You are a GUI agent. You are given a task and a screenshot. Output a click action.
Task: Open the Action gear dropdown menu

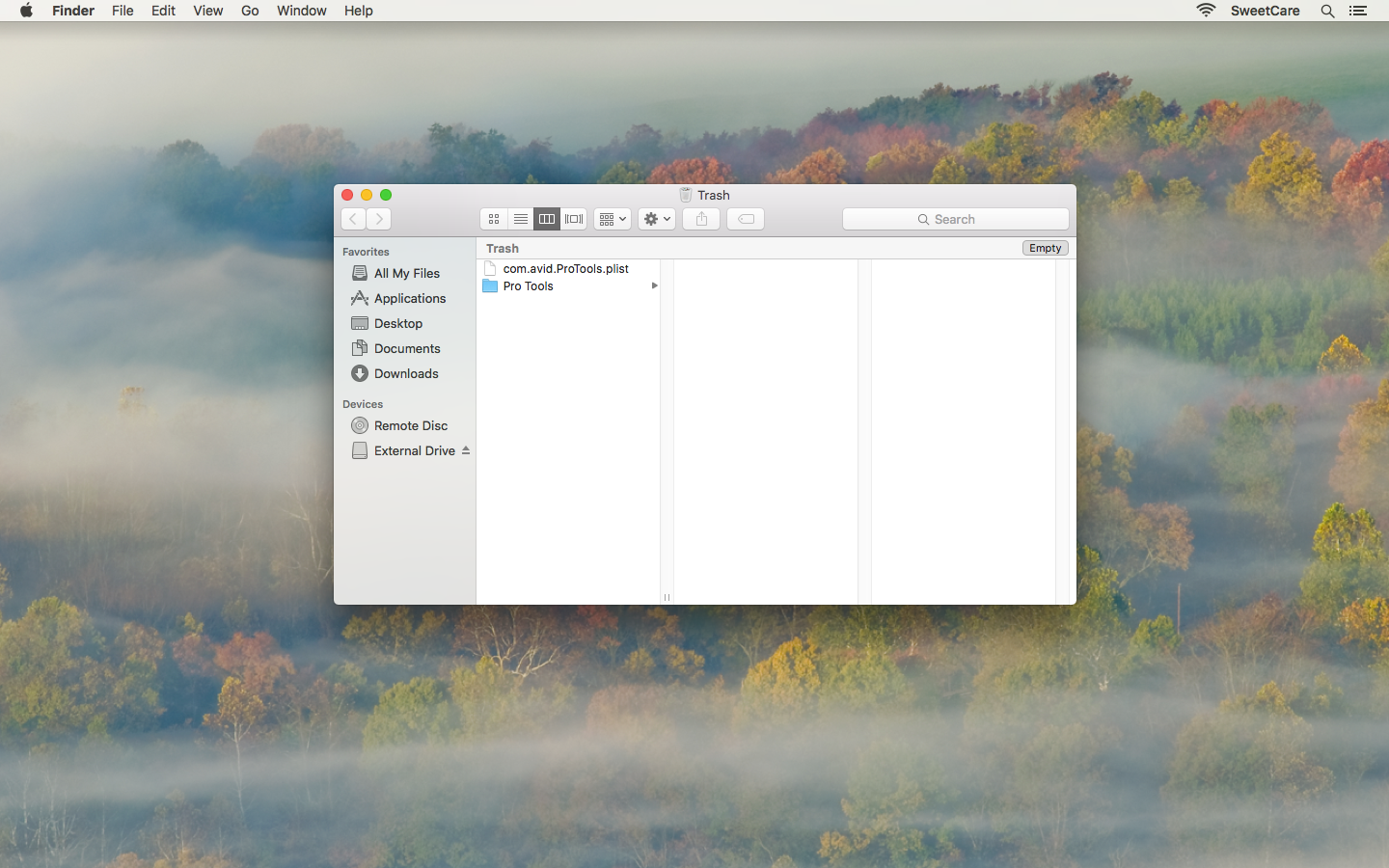pyautogui.click(x=657, y=219)
